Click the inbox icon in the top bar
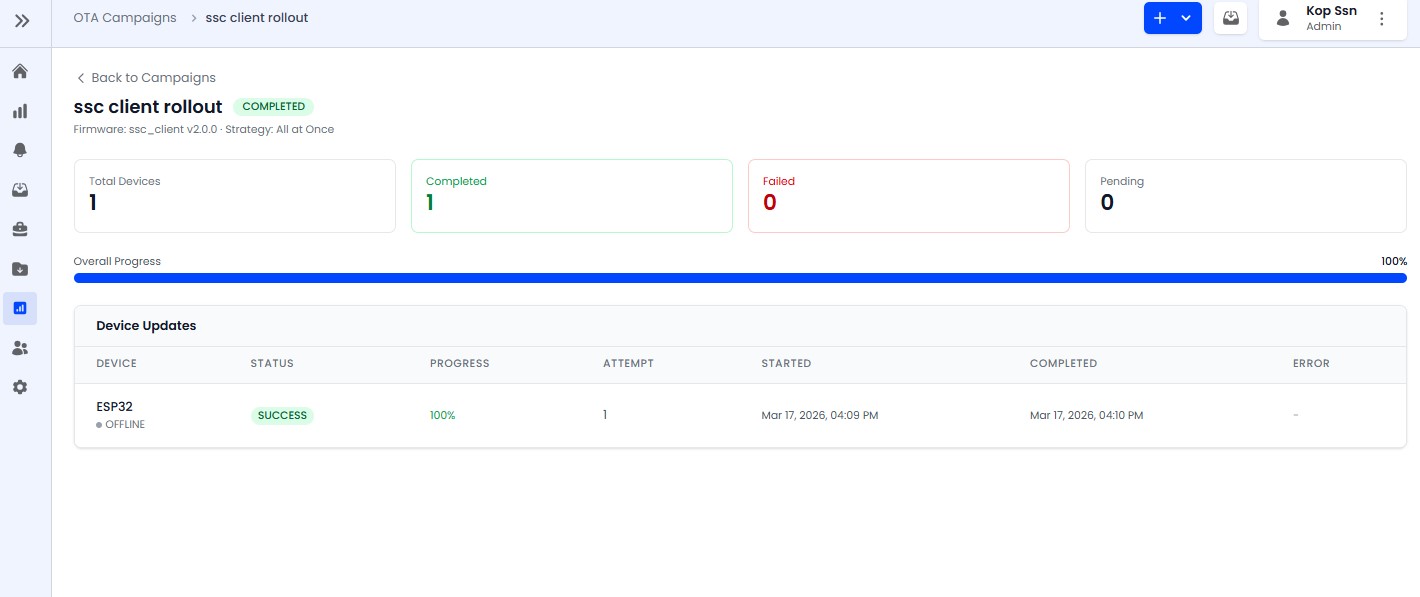 coord(1230,17)
